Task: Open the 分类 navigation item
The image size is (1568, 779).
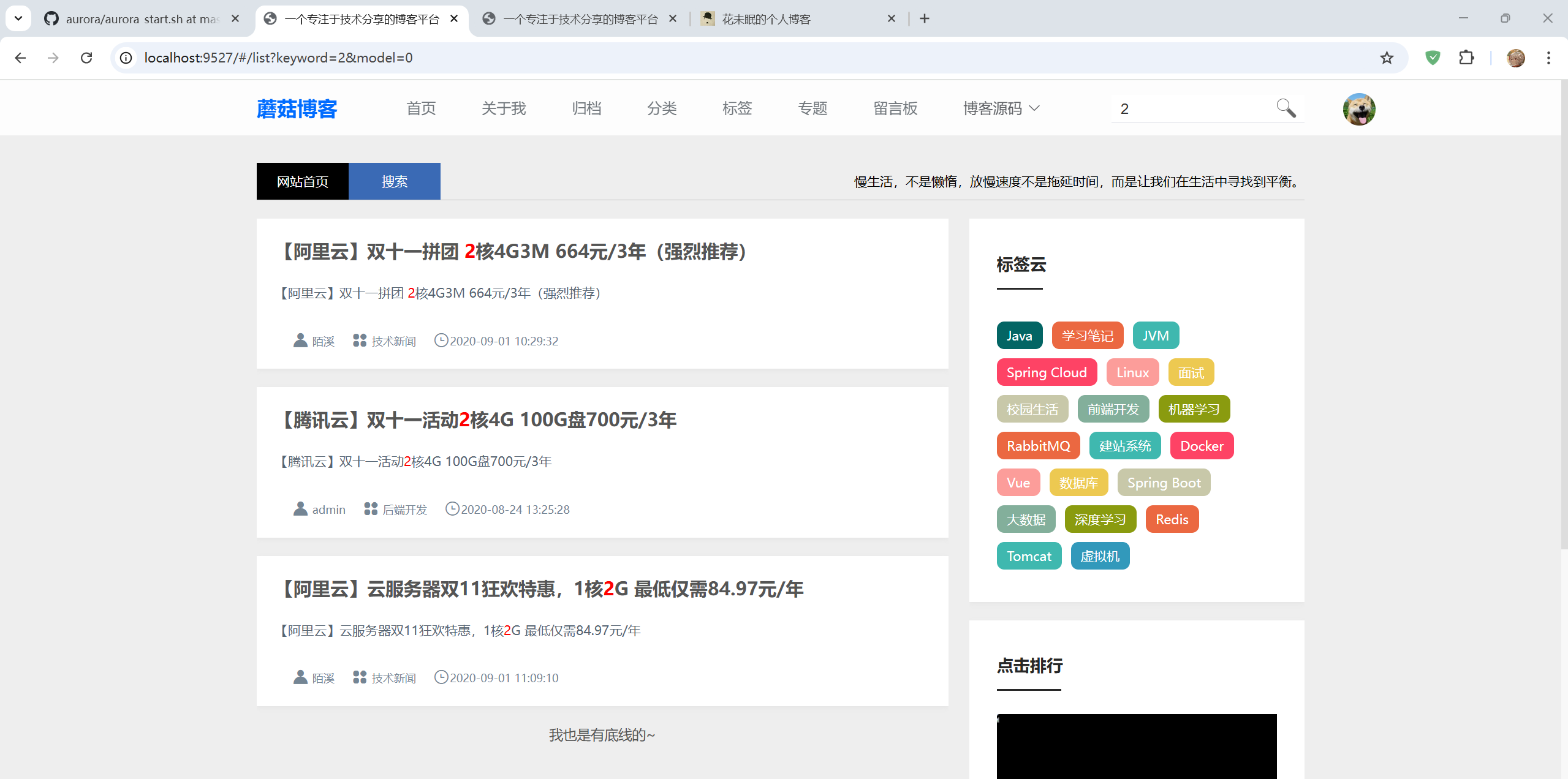Action: point(662,108)
